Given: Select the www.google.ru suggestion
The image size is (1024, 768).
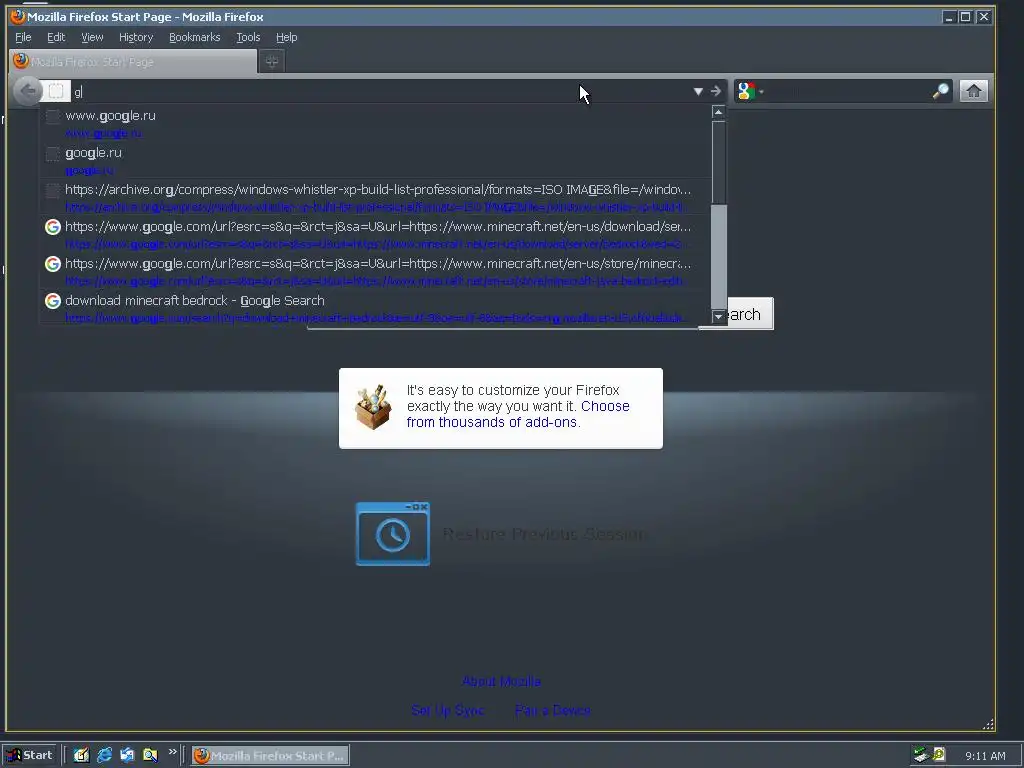Looking at the screenshot, I should (x=376, y=123).
